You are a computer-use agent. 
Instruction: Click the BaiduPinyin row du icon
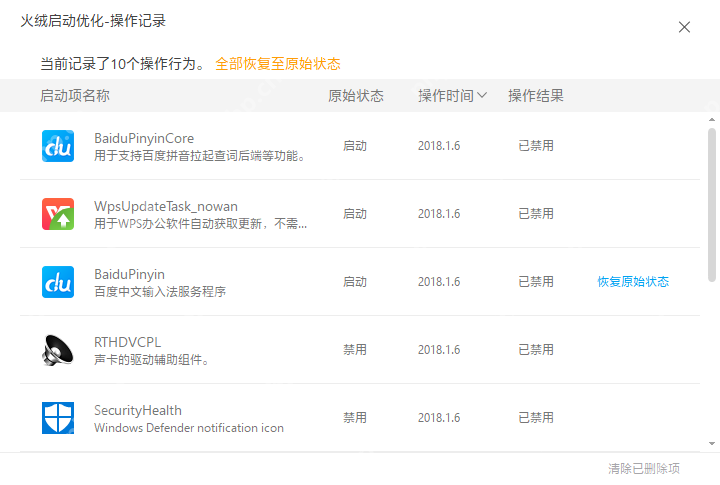(58, 282)
